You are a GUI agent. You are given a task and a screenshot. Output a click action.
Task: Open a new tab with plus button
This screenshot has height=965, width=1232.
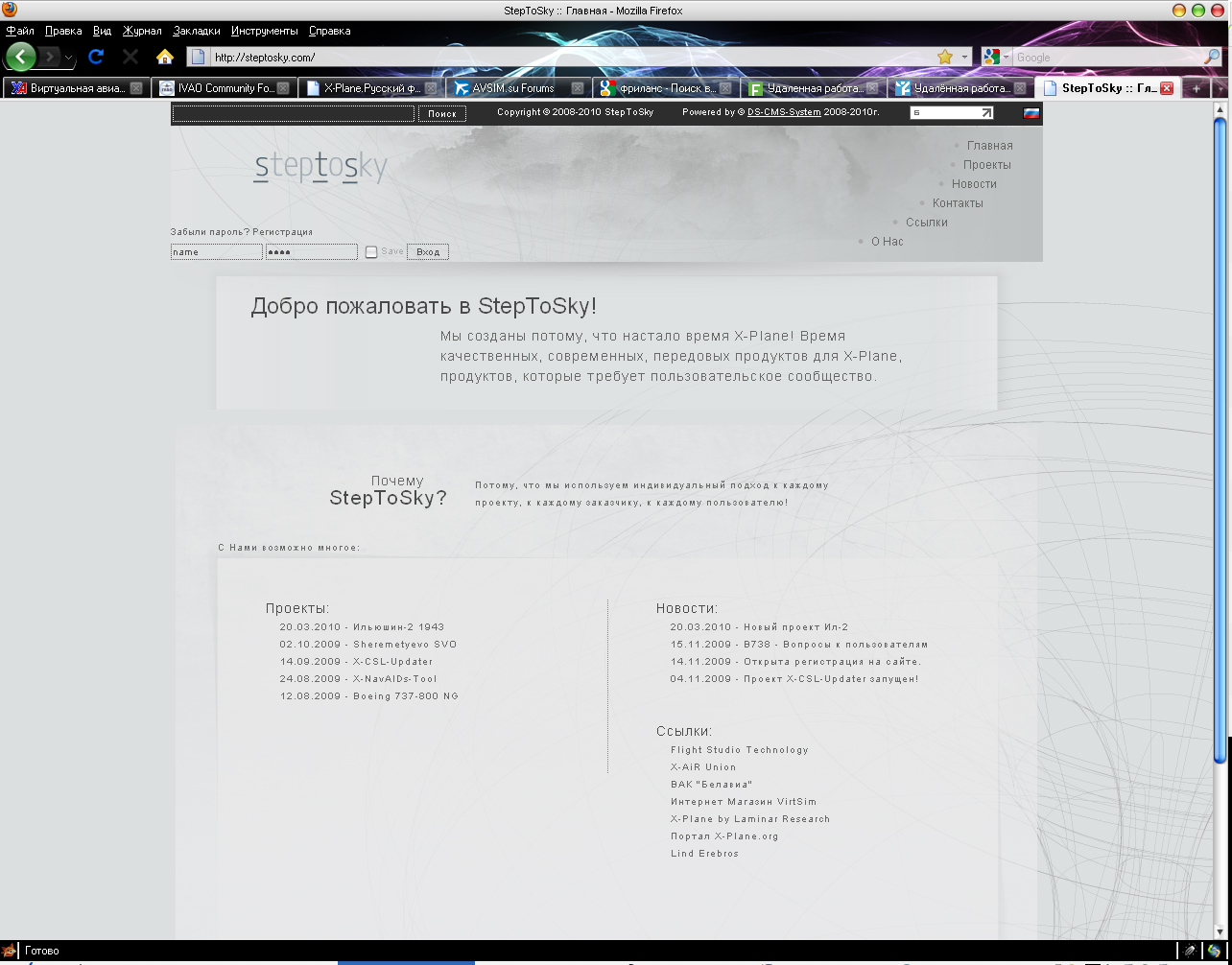(x=1196, y=88)
